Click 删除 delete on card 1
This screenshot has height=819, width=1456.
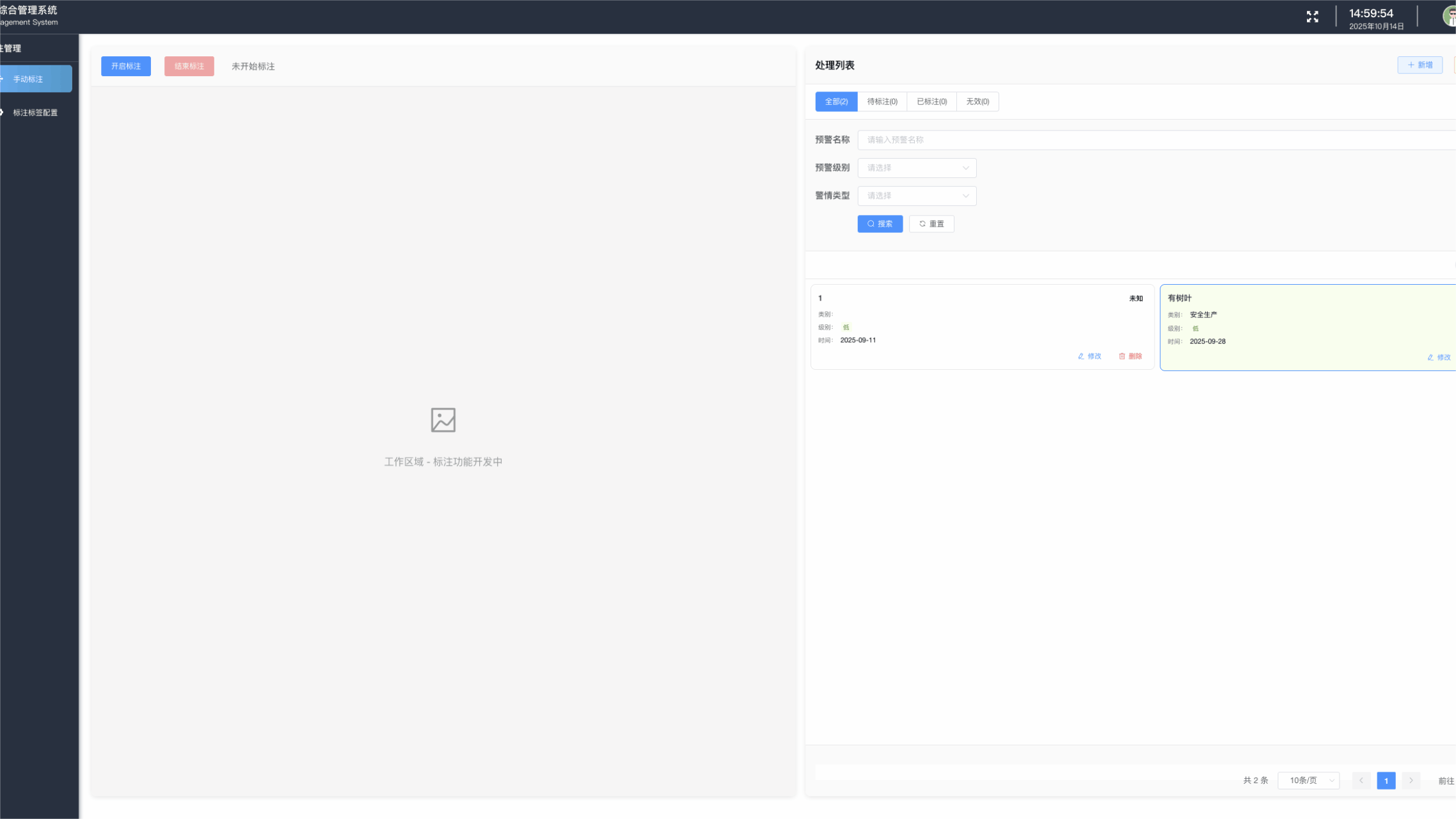coord(1130,356)
